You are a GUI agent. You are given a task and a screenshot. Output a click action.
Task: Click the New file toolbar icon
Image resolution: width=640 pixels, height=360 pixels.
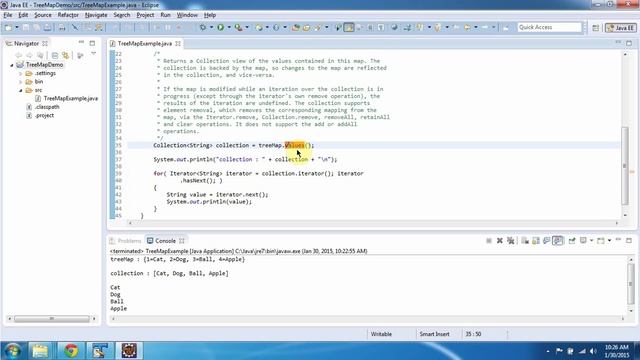8,27
